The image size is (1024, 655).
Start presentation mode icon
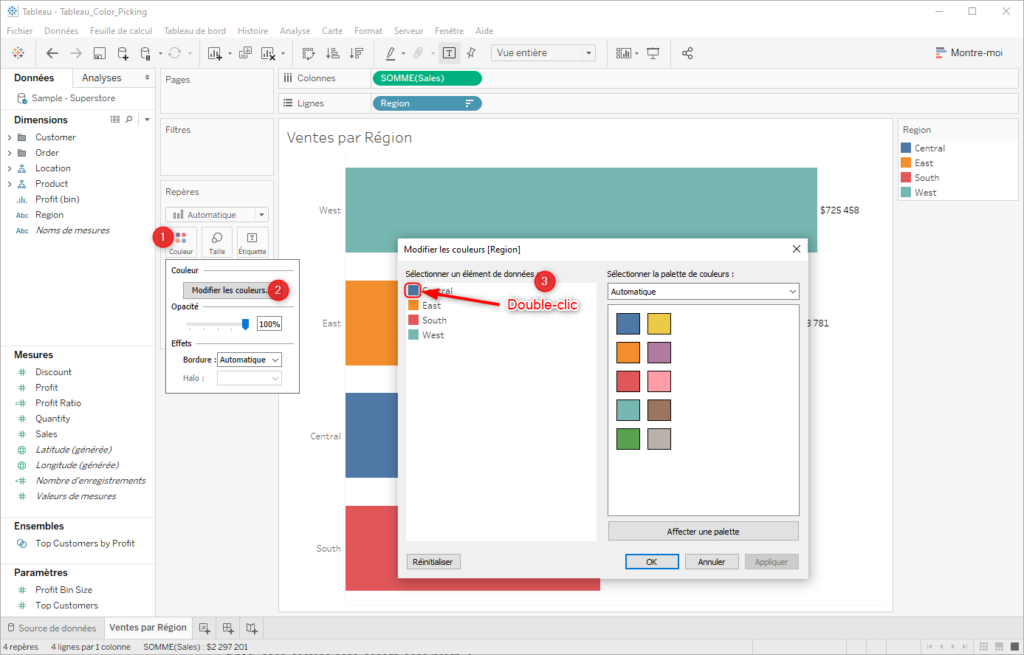pos(653,54)
